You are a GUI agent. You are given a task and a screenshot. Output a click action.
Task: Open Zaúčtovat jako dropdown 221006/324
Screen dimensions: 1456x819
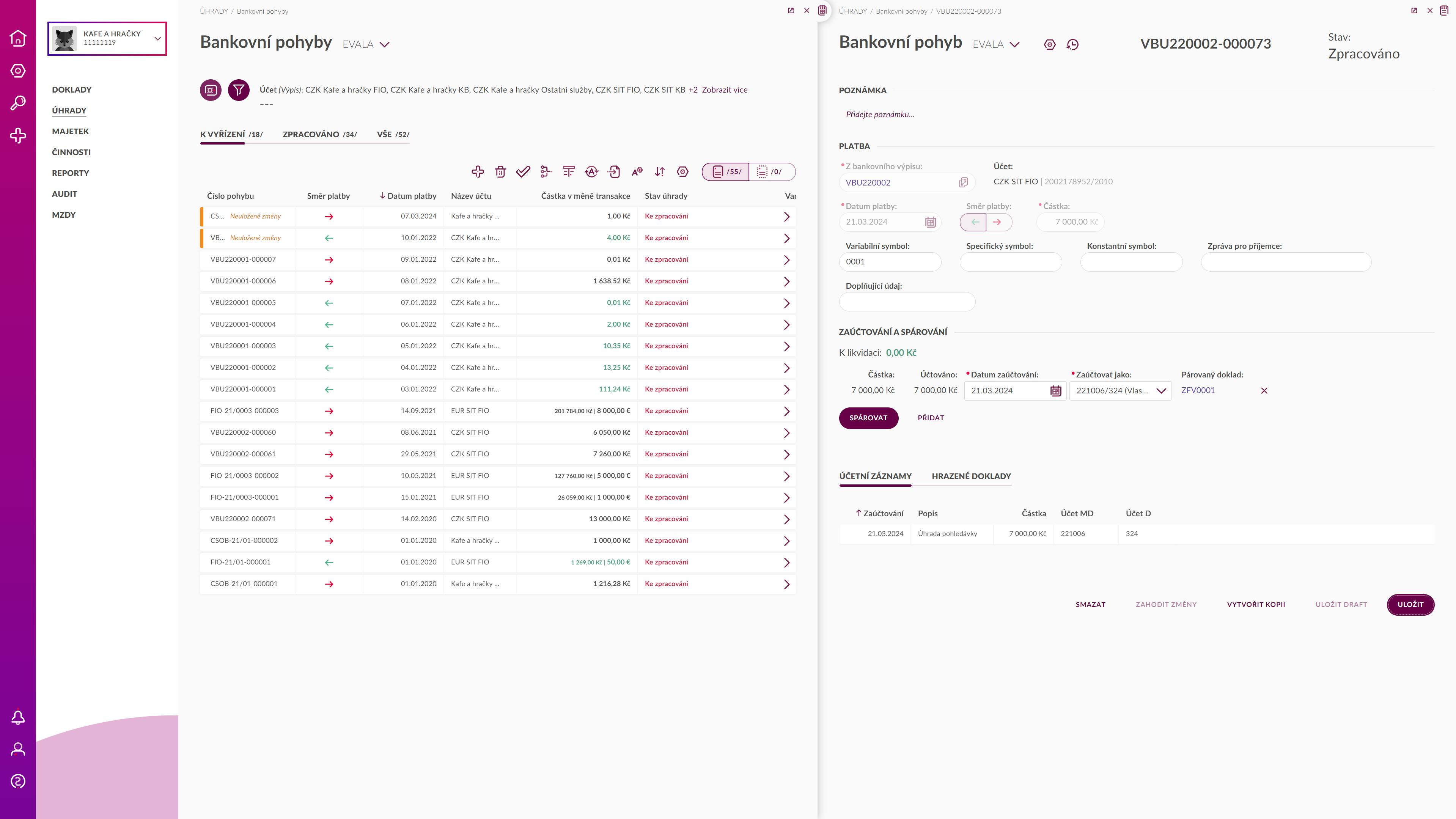[x=1120, y=391]
